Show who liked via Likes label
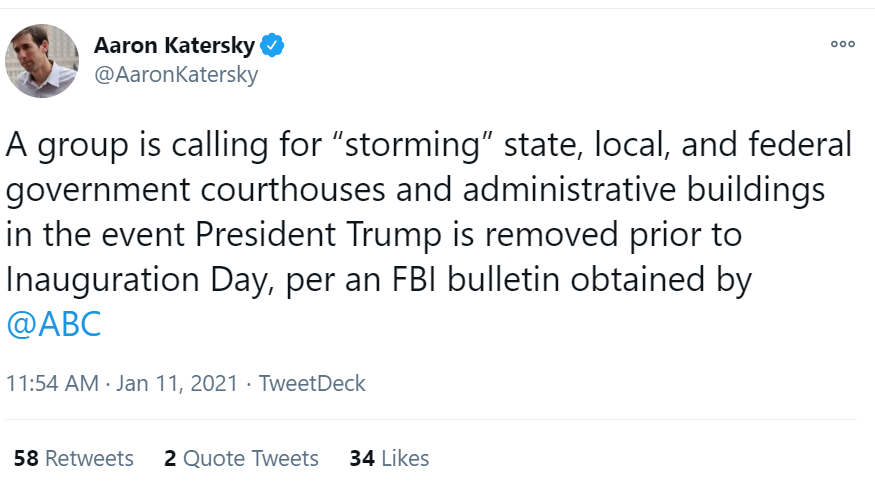This screenshot has width=875, height=494. (x=405, y=459)
